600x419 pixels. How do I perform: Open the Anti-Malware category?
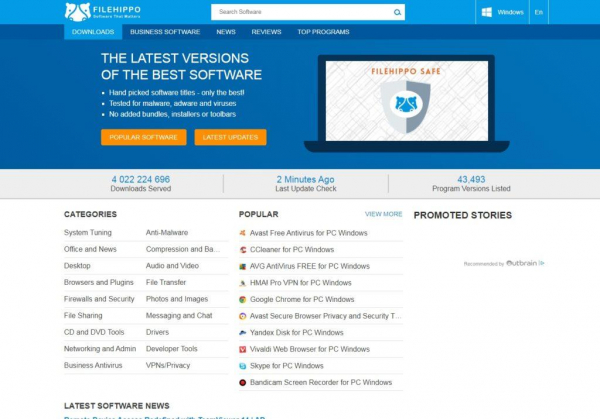167,232
